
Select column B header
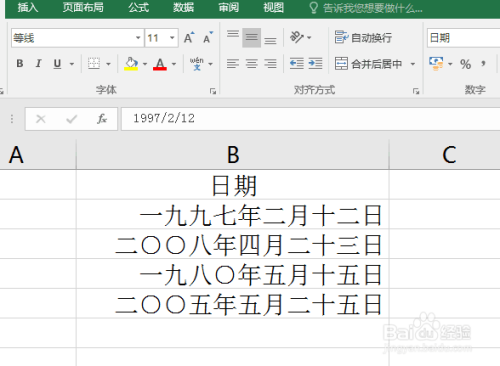click(233, 155)
